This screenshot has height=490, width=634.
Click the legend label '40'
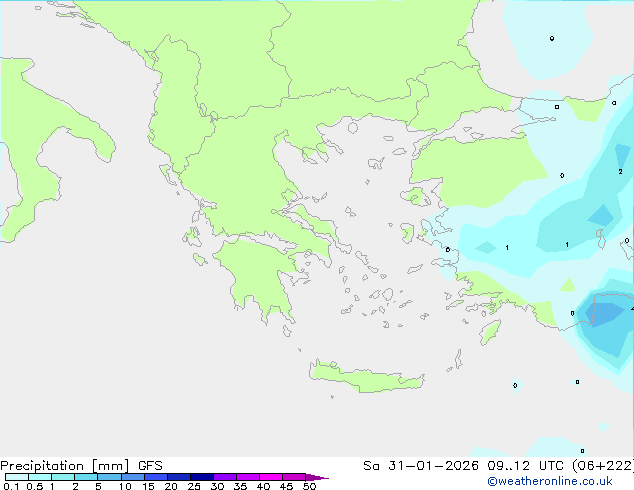(x=264, y=486)
